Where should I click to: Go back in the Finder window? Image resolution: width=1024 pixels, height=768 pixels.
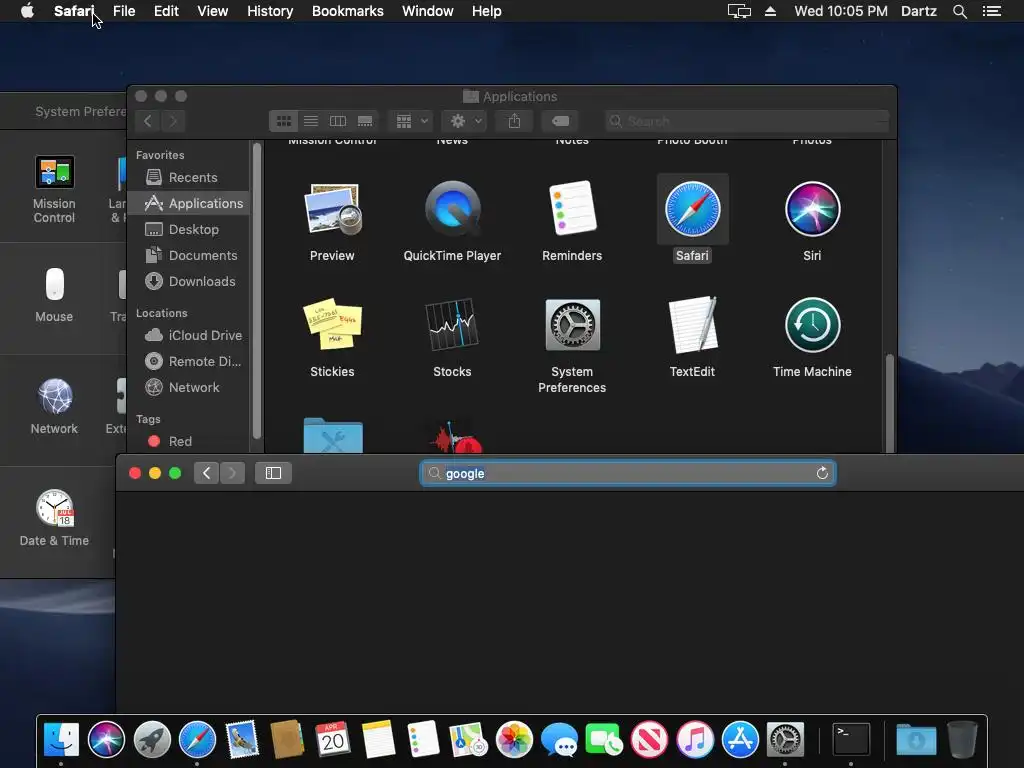(x=148, y=121)
